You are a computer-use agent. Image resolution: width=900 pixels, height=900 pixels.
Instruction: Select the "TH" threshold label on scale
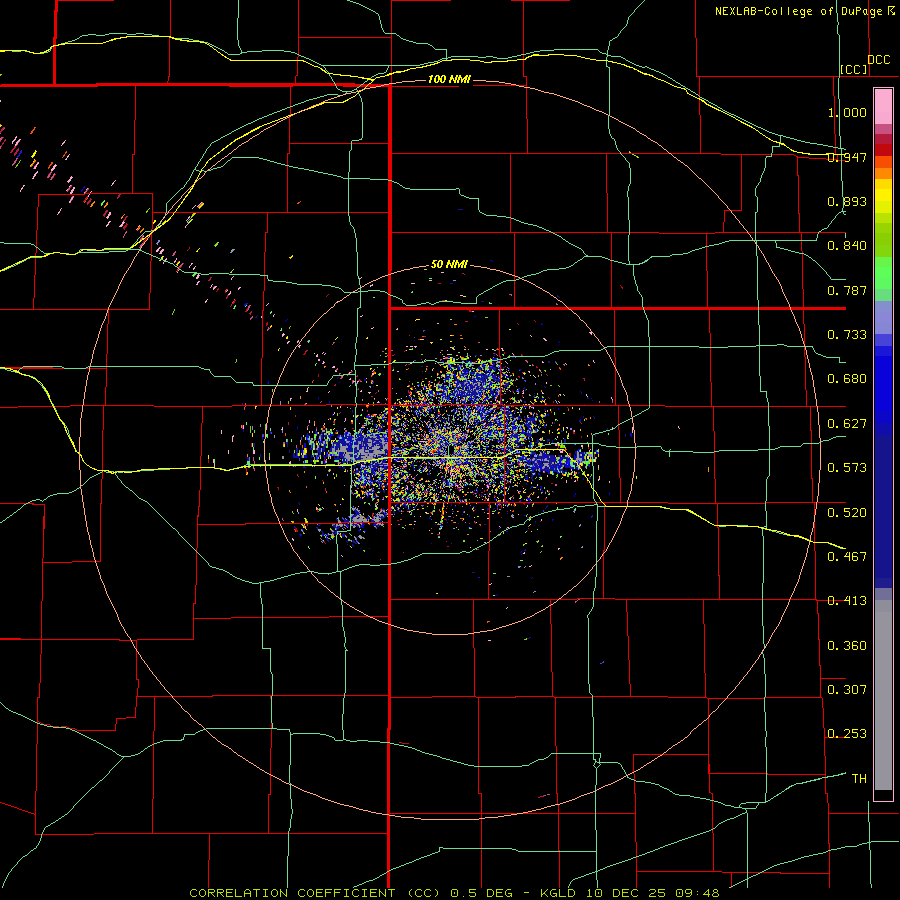859,778
